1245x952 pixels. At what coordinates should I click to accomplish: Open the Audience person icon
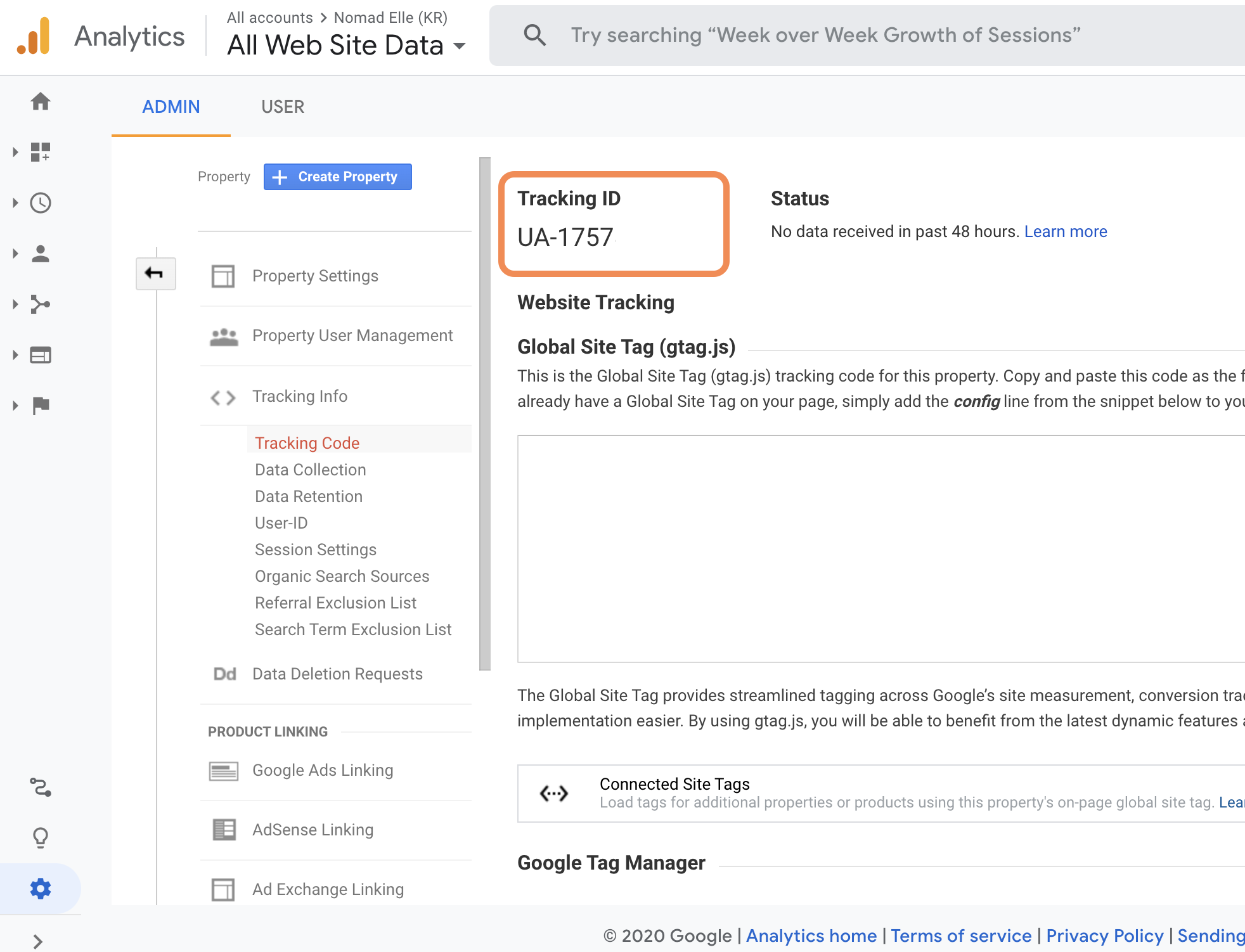click(41, 254)
